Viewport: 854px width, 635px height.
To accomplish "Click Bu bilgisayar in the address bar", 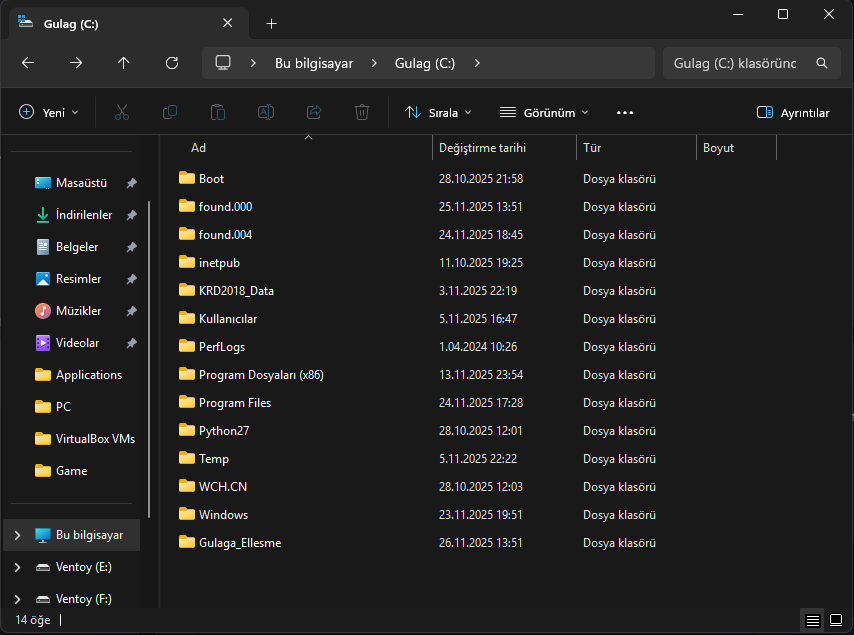I will (x=314, y=63).
